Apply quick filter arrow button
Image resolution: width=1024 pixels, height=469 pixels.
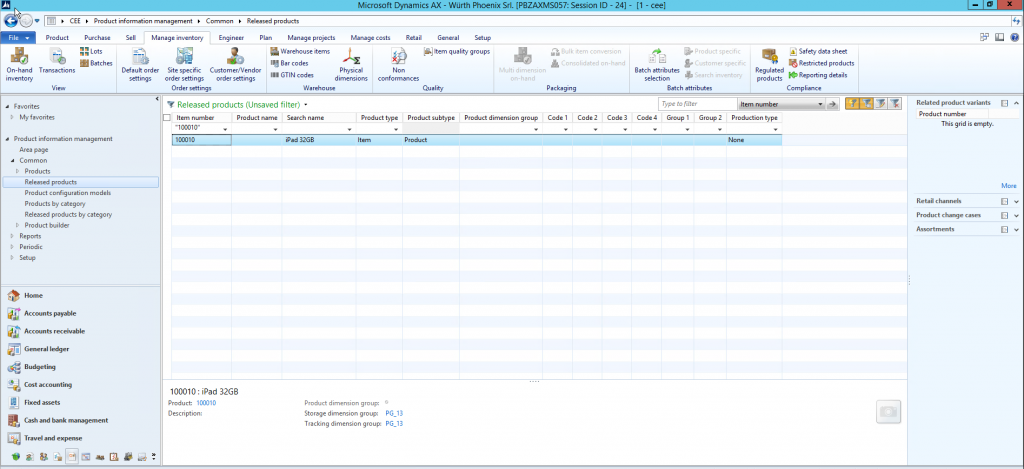pyautogui.click(x=832, y=104)
